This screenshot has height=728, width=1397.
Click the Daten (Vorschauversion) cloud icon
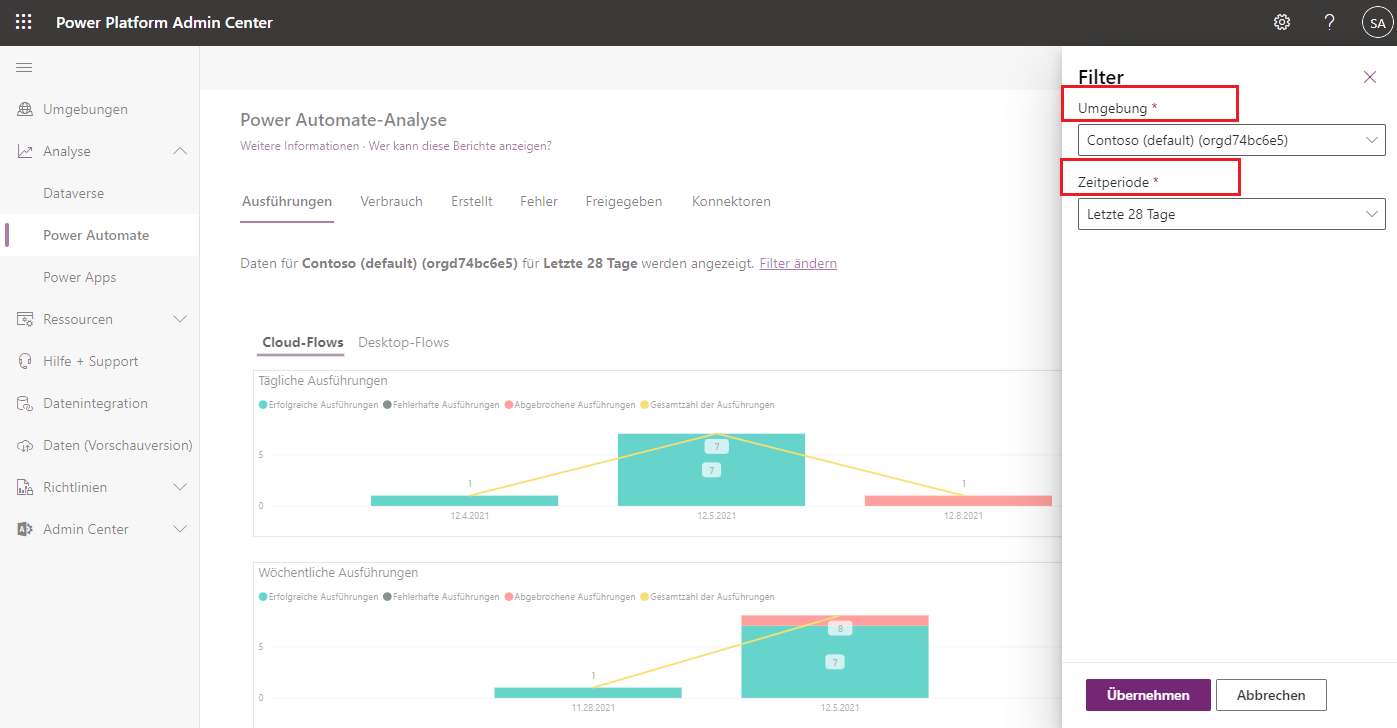pos(25,445)
